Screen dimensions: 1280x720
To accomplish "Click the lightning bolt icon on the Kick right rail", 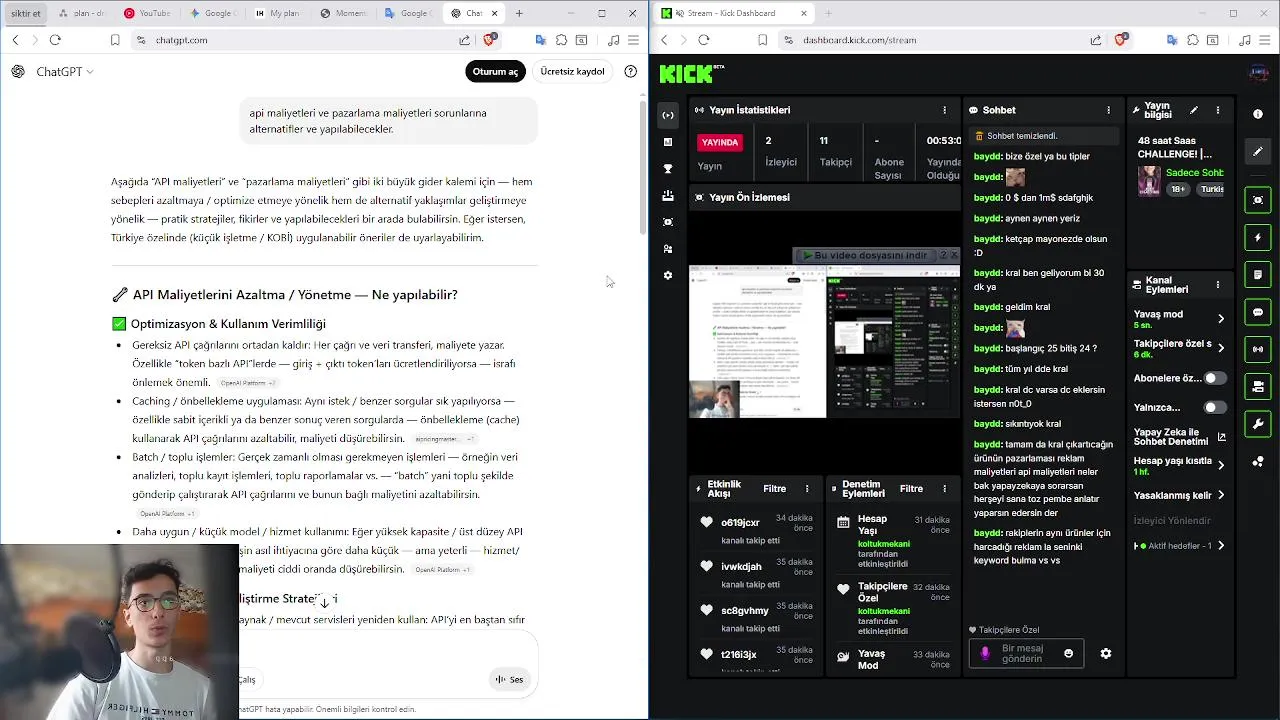I will [1258, 238].
